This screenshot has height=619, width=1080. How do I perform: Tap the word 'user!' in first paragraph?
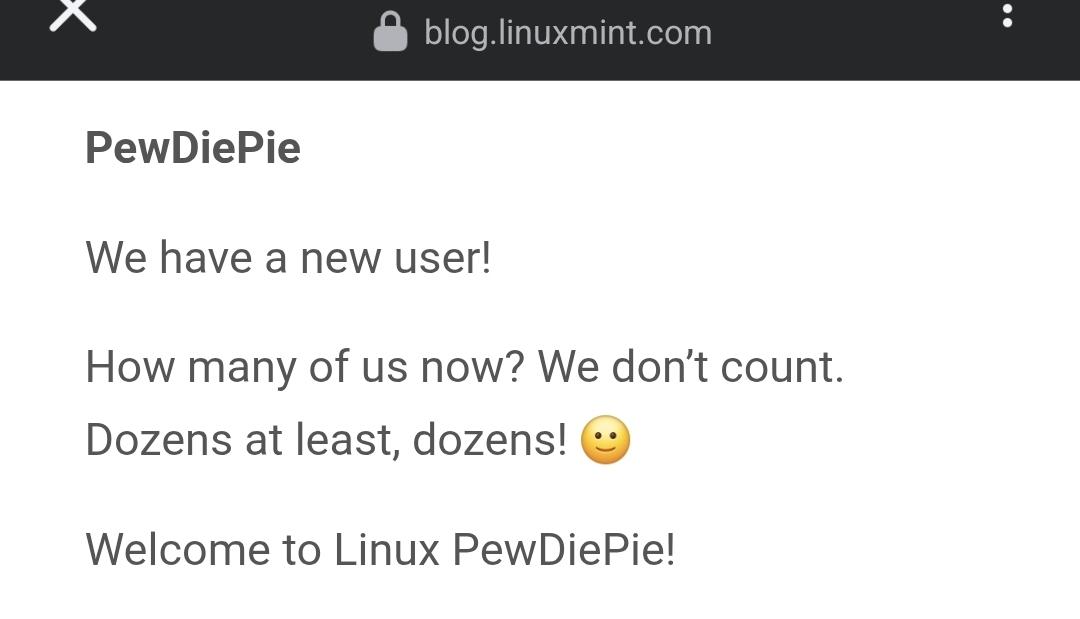click(x=442, y=258)
